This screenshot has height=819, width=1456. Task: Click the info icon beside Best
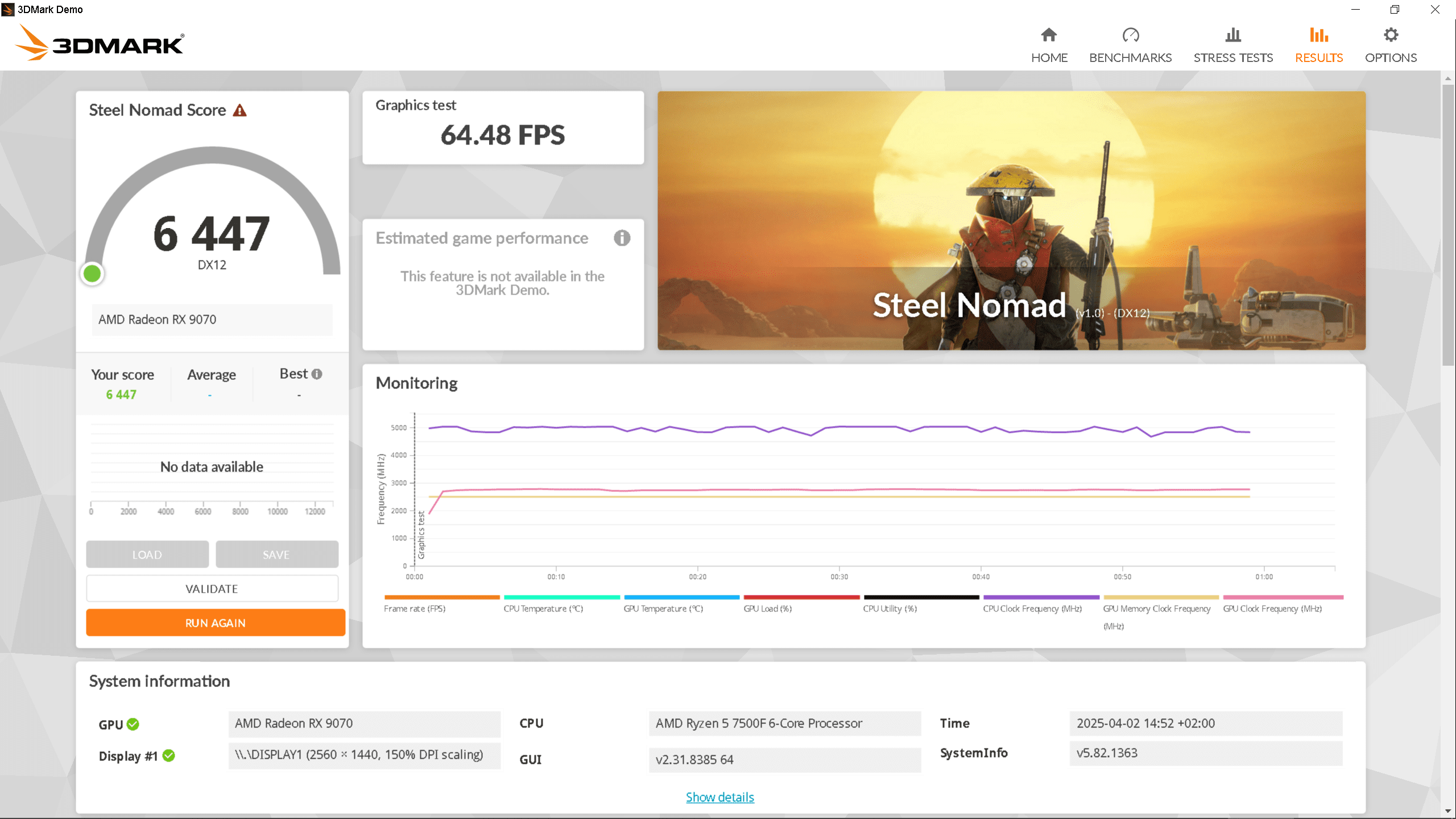[317, 374]
